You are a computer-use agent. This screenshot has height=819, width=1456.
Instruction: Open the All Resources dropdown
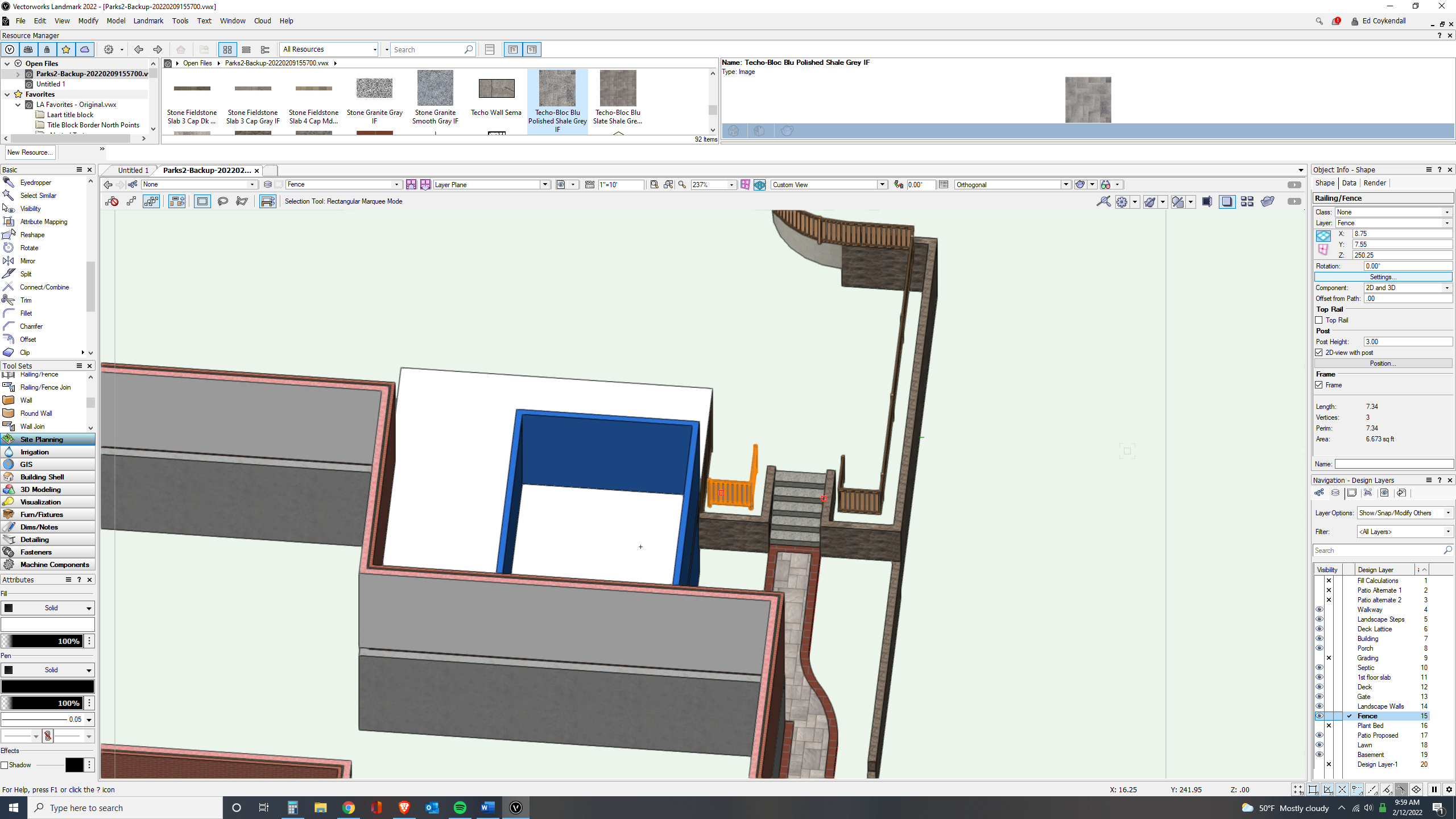[x=329, y=49]
